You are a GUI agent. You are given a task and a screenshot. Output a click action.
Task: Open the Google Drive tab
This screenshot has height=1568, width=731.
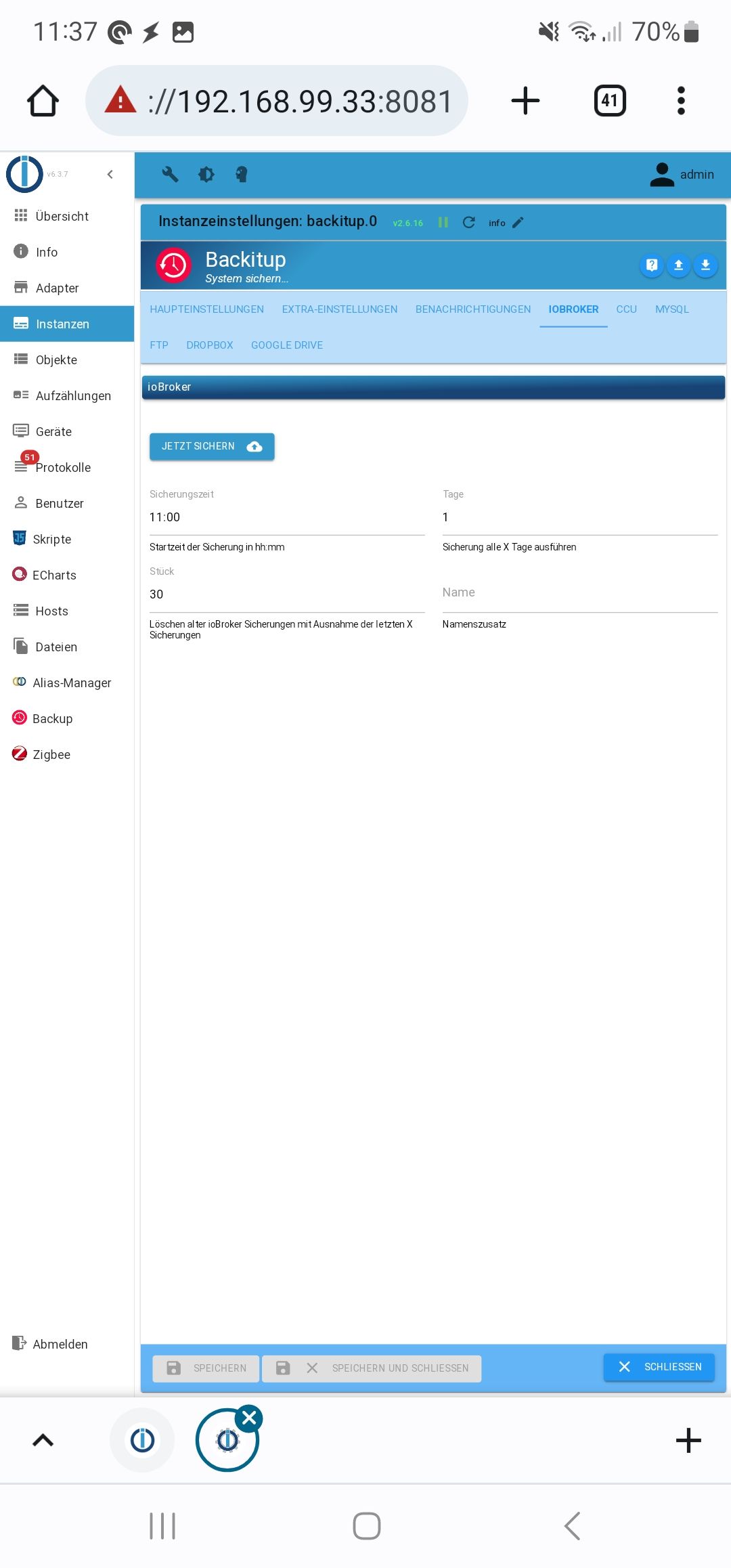coord(287,345)
